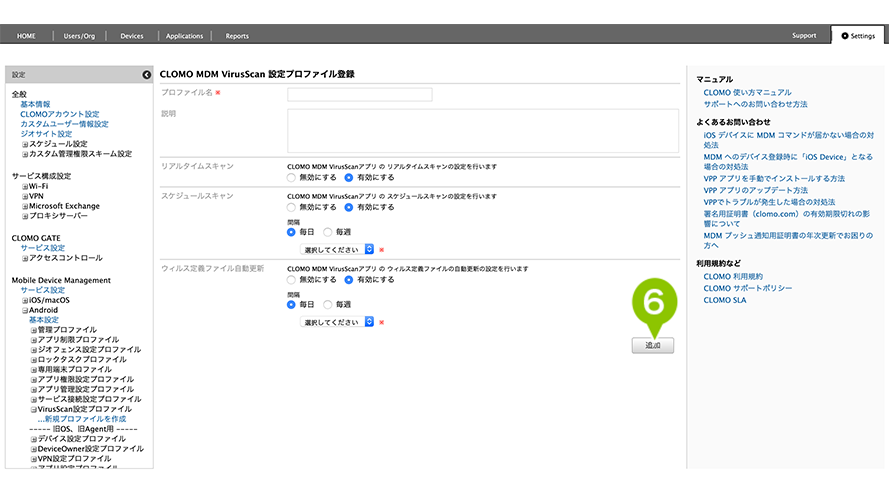This screenshot has width=889, height=500.
Task: Open ジオサイト設定 link
Action: [x=46, y=134]
